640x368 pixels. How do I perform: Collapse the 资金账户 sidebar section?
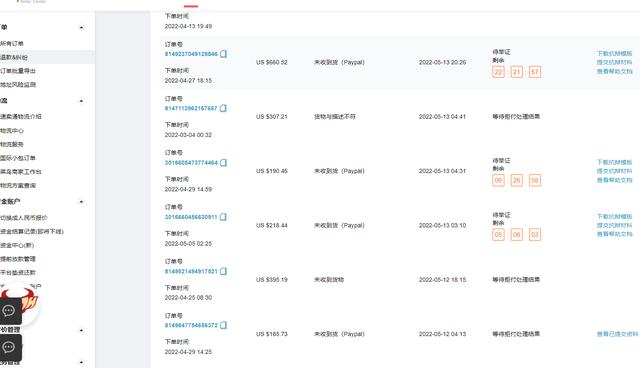pos(81,202)
